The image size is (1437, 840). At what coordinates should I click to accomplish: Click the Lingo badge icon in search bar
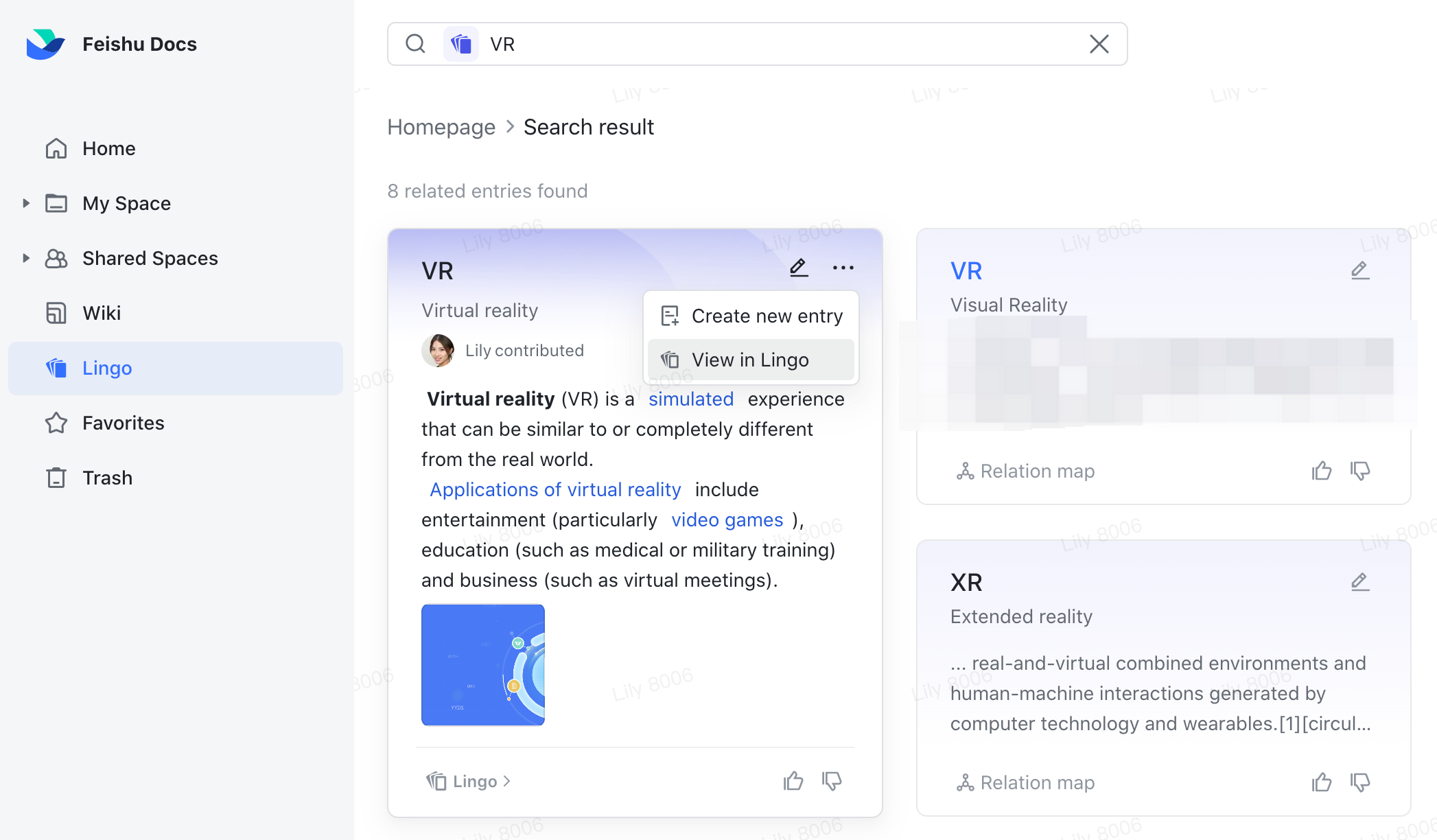[x=461, y=44]
